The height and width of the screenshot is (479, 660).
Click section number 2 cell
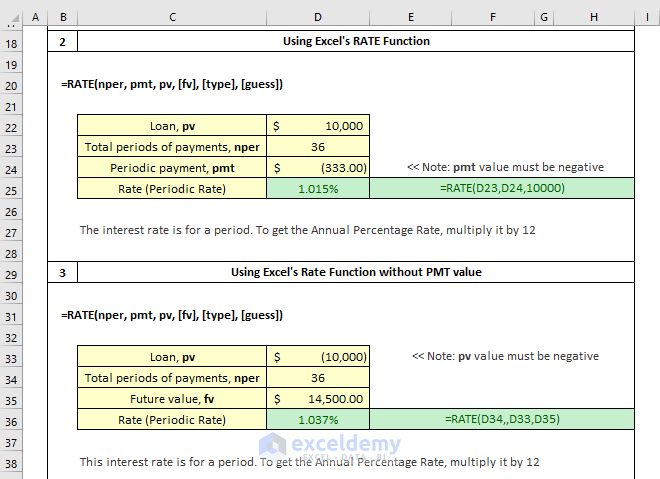[63, 41]
